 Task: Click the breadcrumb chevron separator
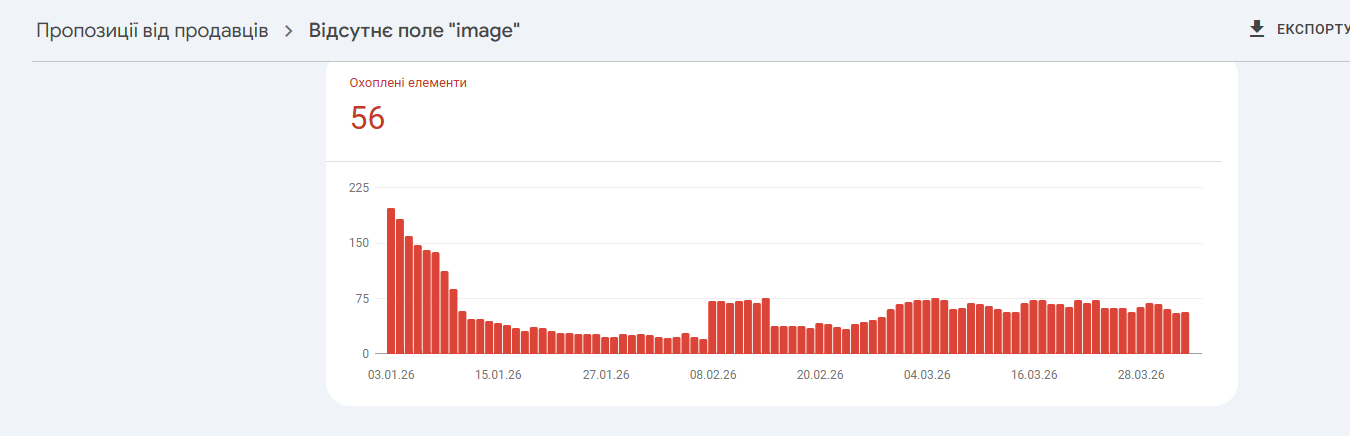coord(289,30)
